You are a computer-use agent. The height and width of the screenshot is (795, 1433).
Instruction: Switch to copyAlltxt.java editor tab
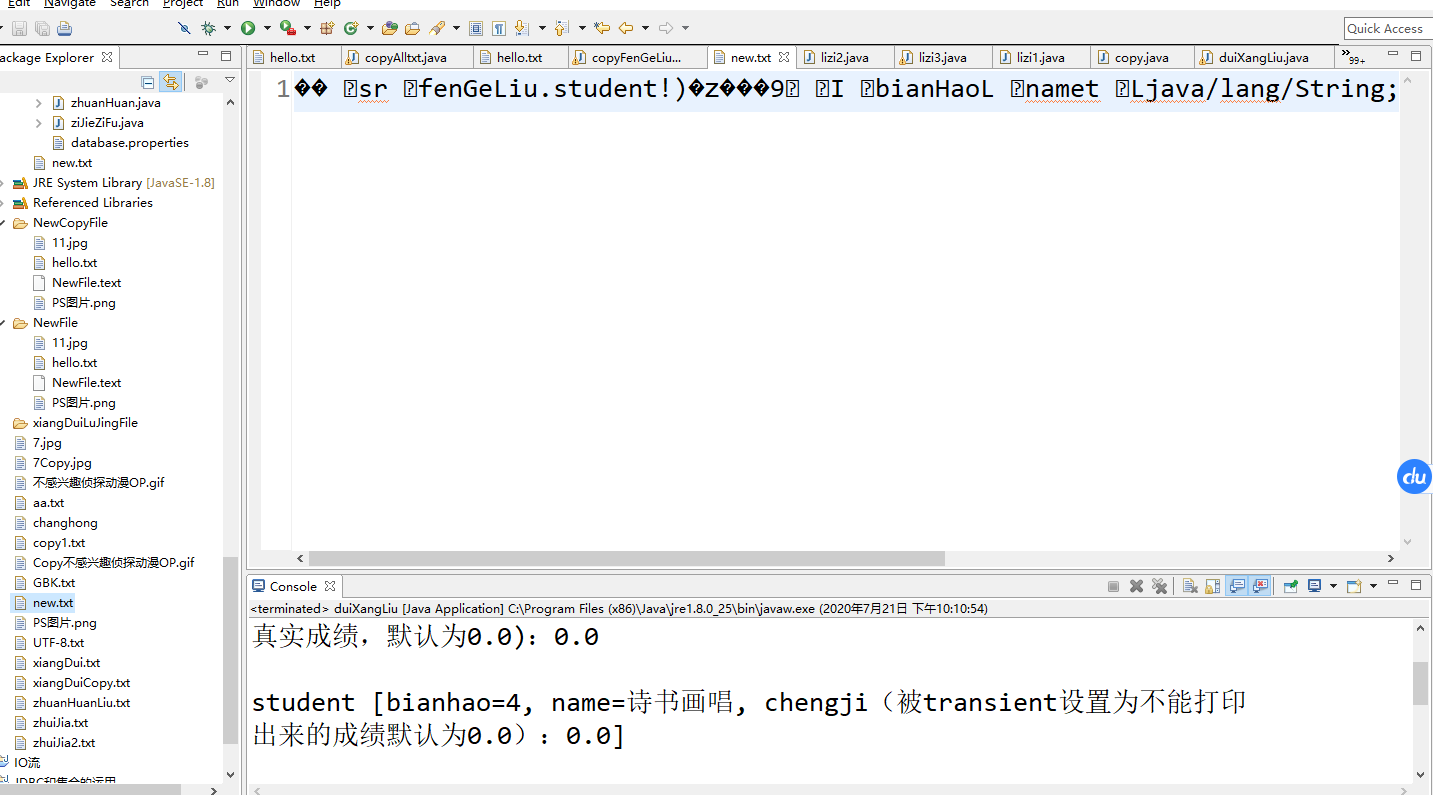405,58
